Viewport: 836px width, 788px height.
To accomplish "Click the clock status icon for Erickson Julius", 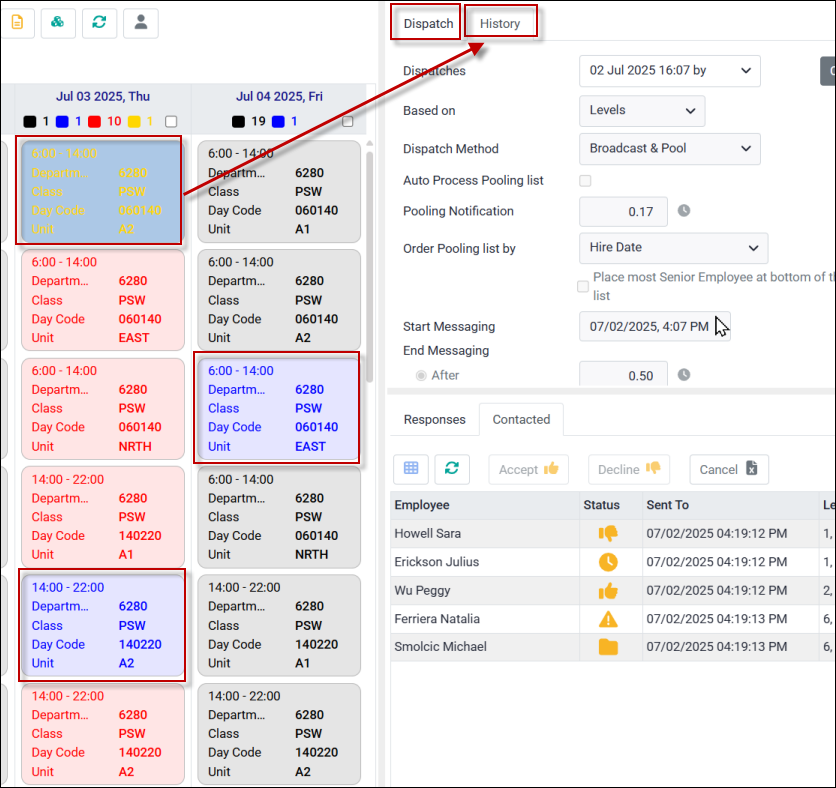I will [608, 562].
